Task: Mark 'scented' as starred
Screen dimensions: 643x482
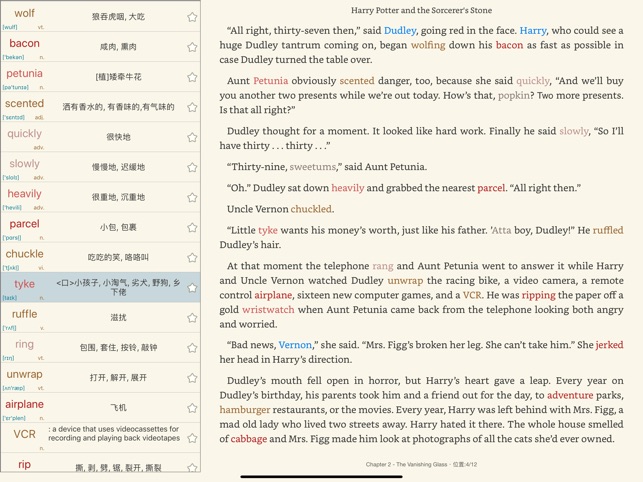Action: point(192,107)
